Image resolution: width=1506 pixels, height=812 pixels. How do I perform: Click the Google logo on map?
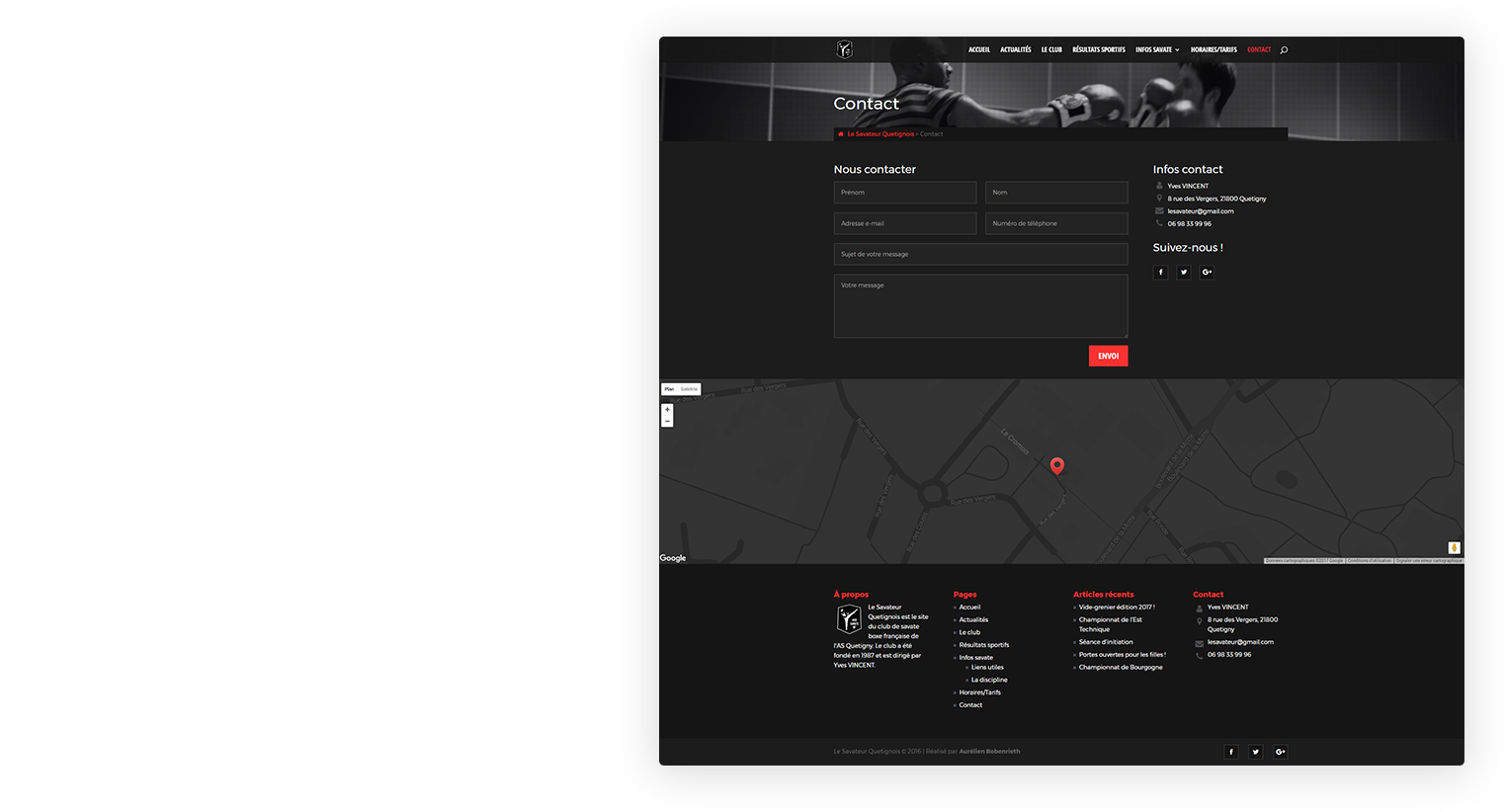click(673, 558)
